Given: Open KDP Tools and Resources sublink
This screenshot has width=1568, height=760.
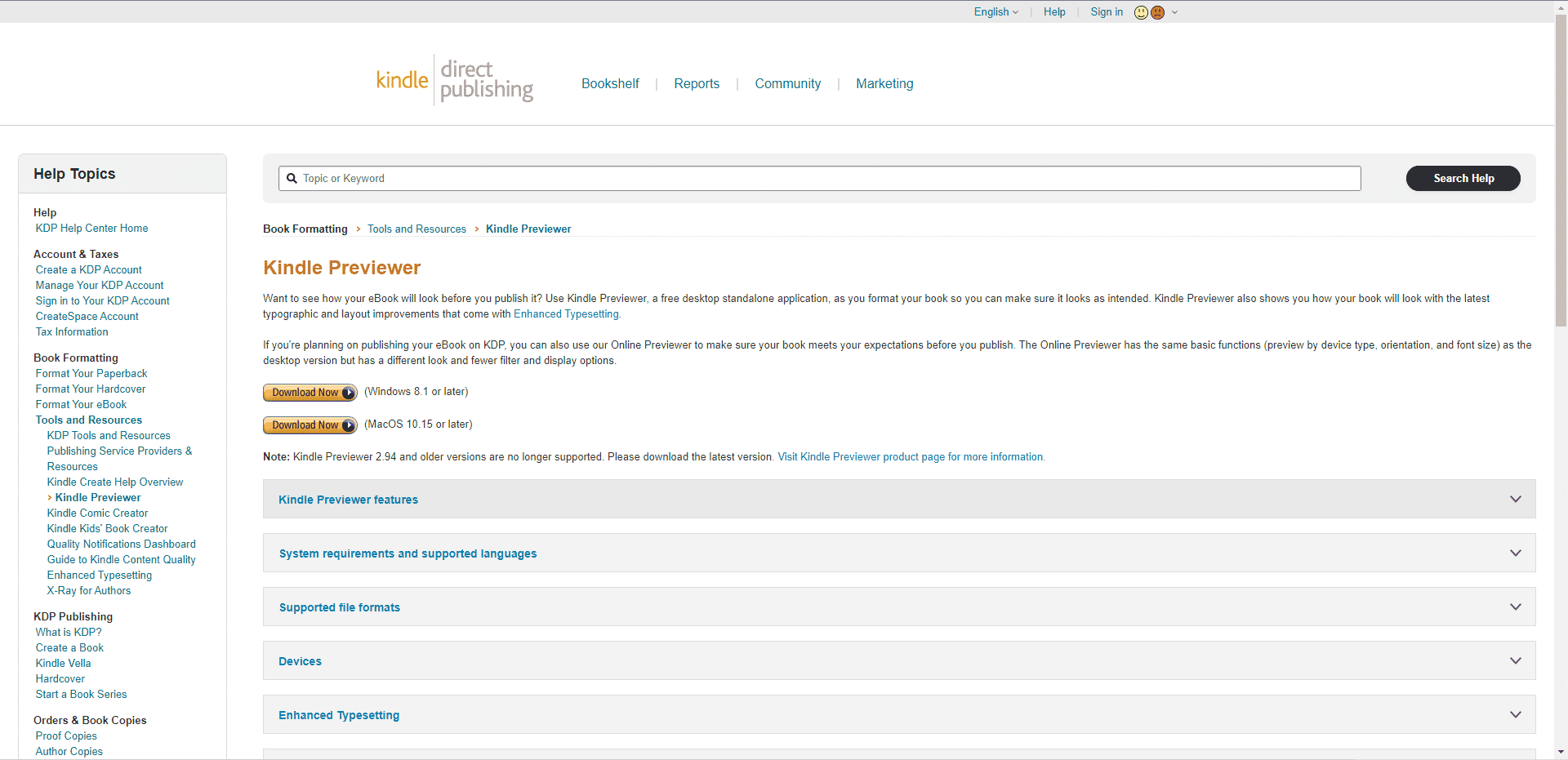Looking at the screenshot, I should coord(109,435).
